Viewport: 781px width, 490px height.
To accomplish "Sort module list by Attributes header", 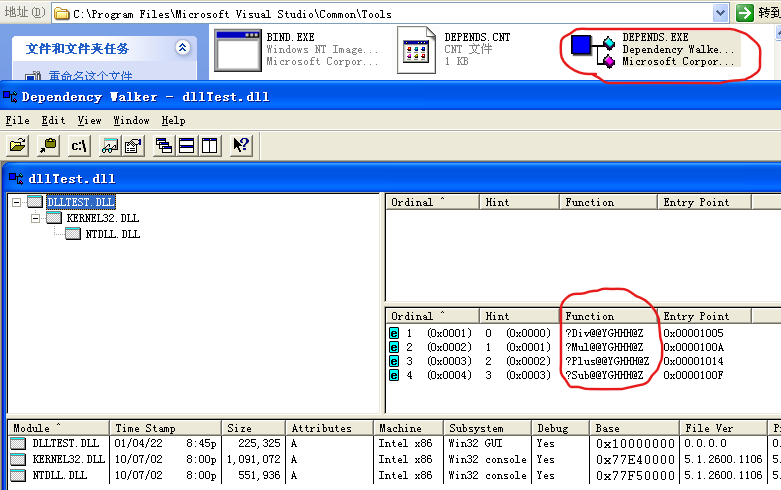I will point(329,428).
